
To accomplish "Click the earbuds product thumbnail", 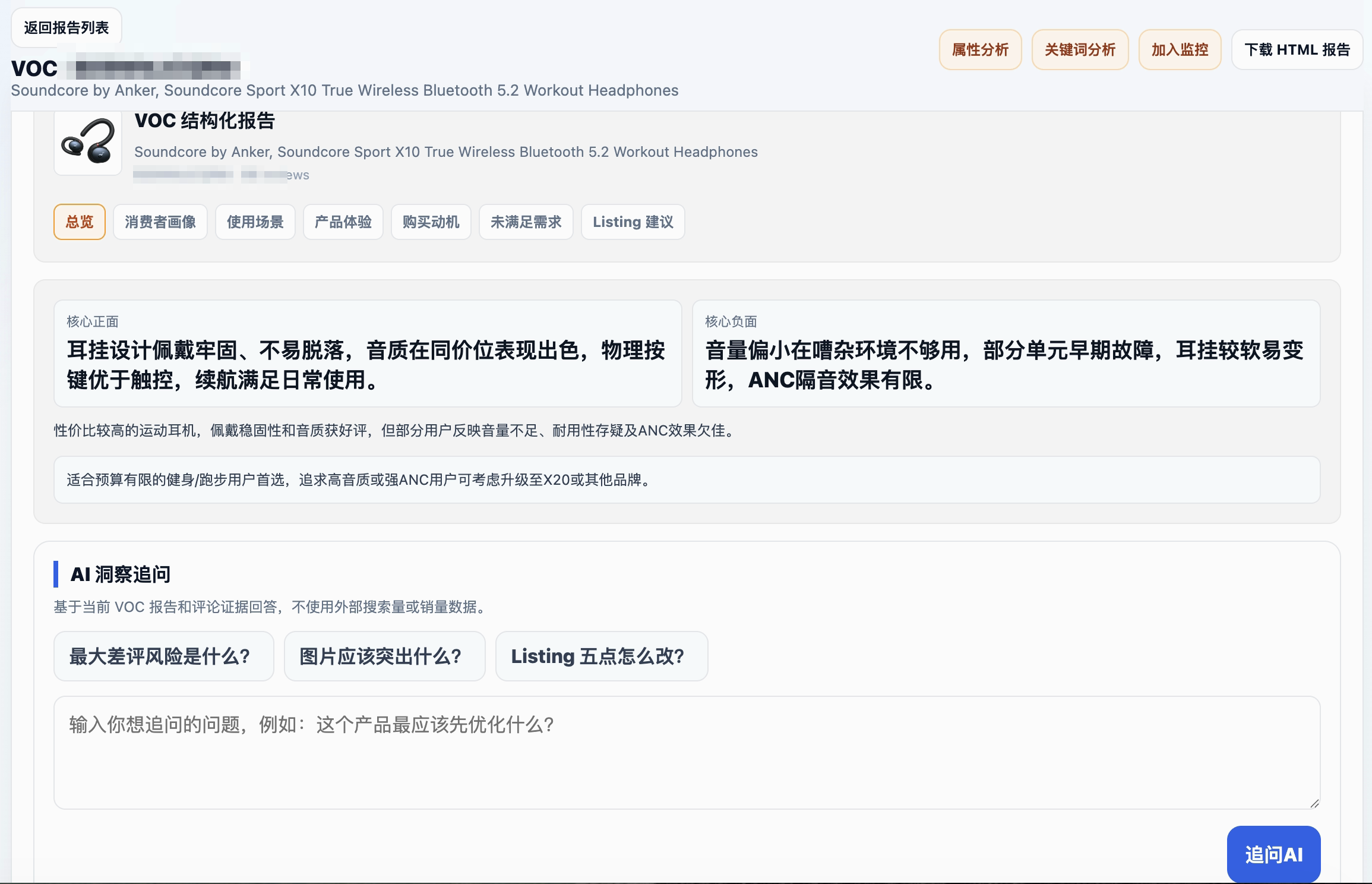I will (x=88, y=141).
